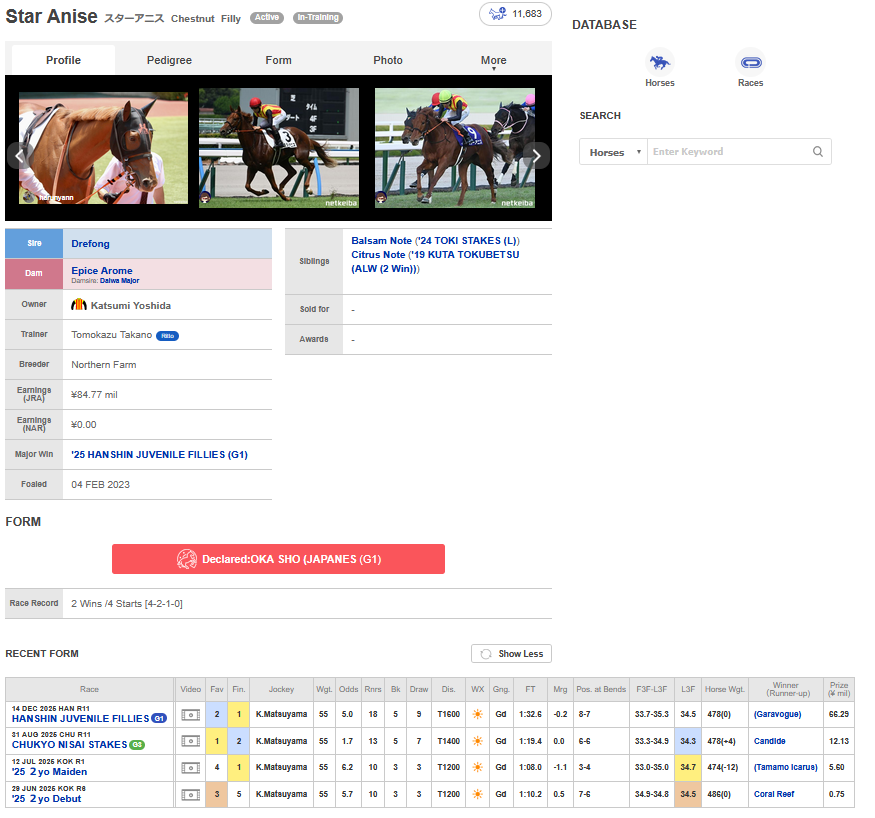Click the Active status badge
The width and height of the screenshot is (875, 818).
(x=267, y=17)
